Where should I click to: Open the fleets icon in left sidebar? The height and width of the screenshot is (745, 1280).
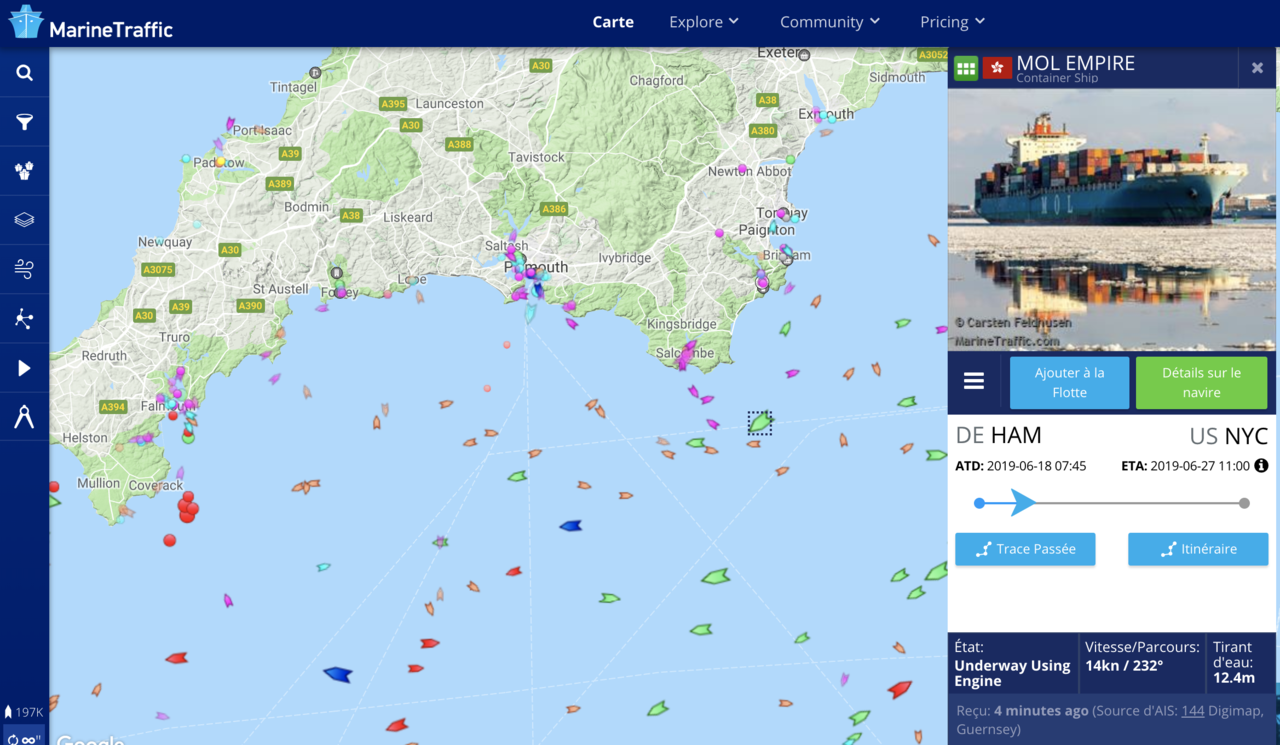pos(24,171)
